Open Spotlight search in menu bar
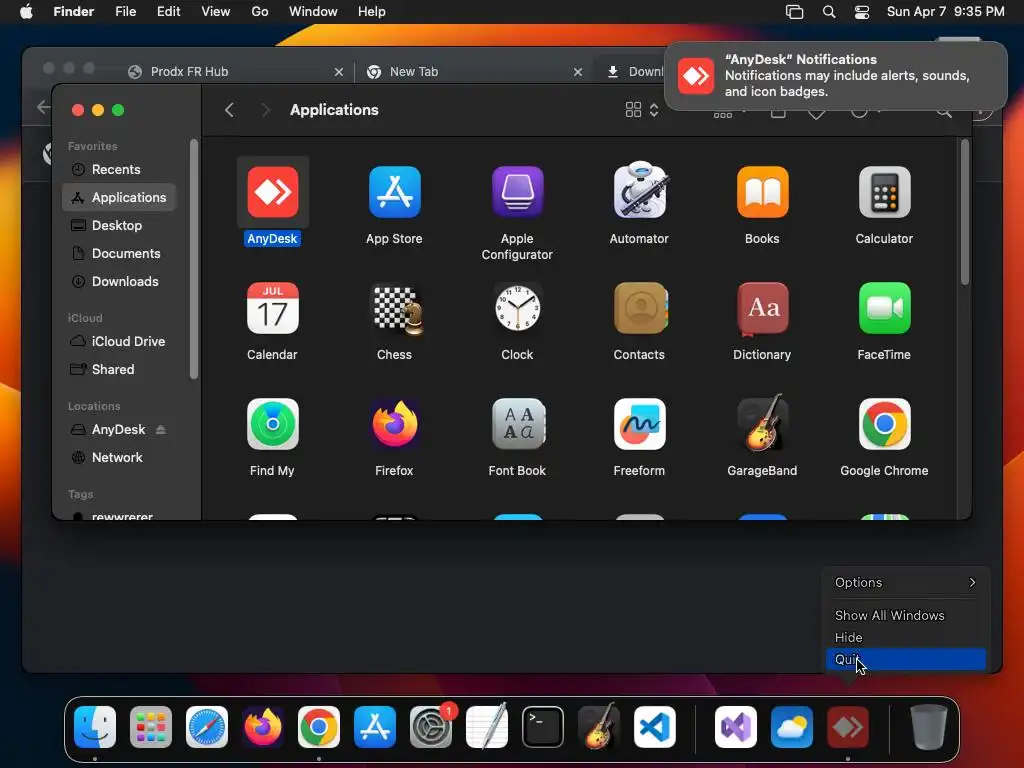 (829, 12)
